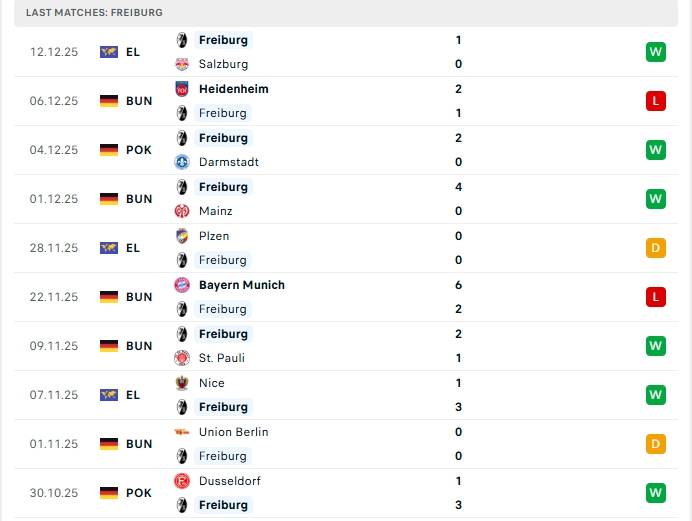Click the L badge for Heidenheim match
This screenshot has height=521, width=692.
pyautogui.click(x=655, y=101)
